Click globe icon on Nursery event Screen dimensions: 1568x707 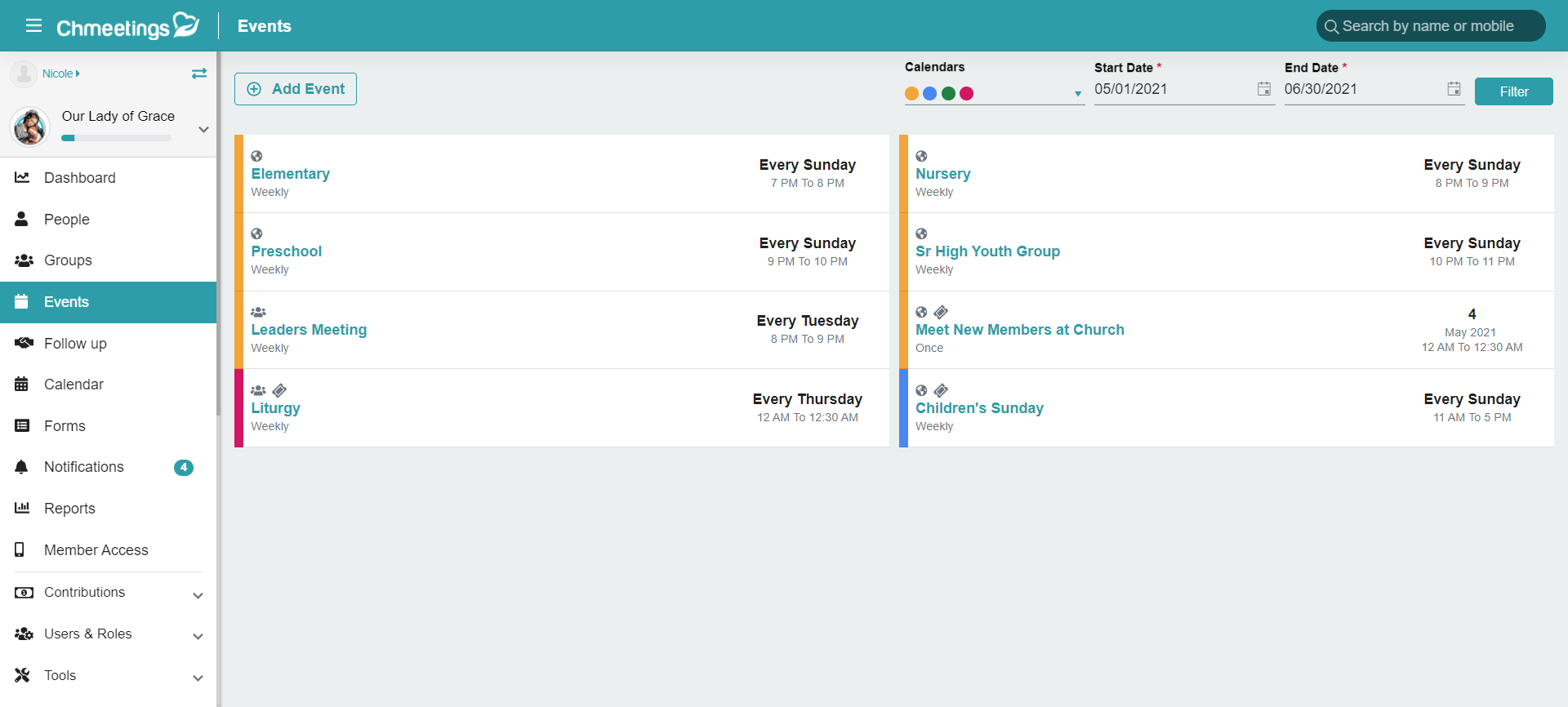point(921,156)
